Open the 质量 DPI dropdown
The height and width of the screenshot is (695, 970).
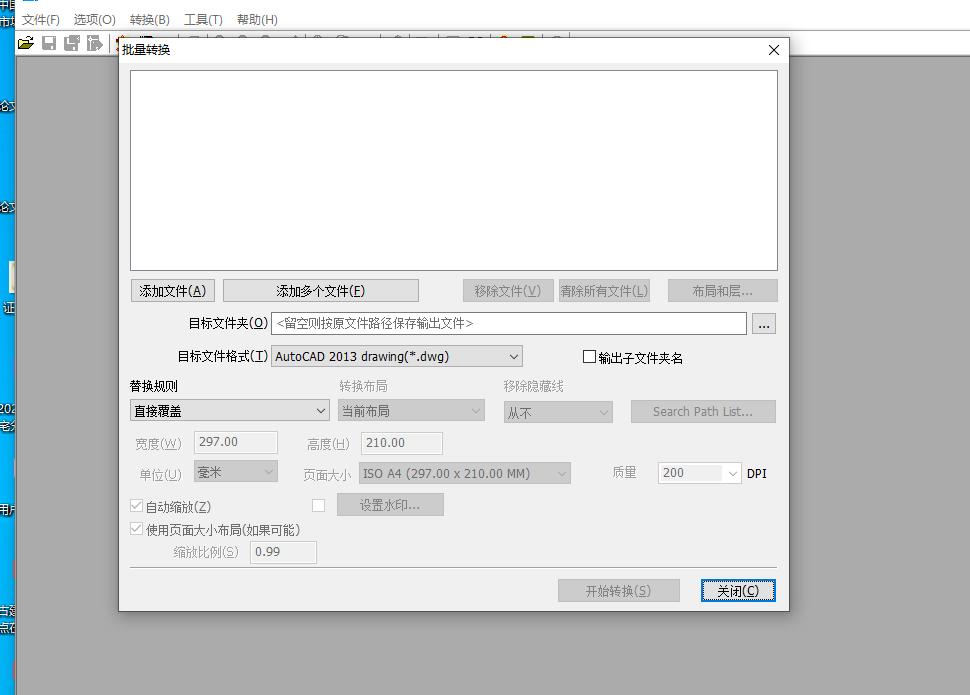pyautogui.click(x=732, y=473)
